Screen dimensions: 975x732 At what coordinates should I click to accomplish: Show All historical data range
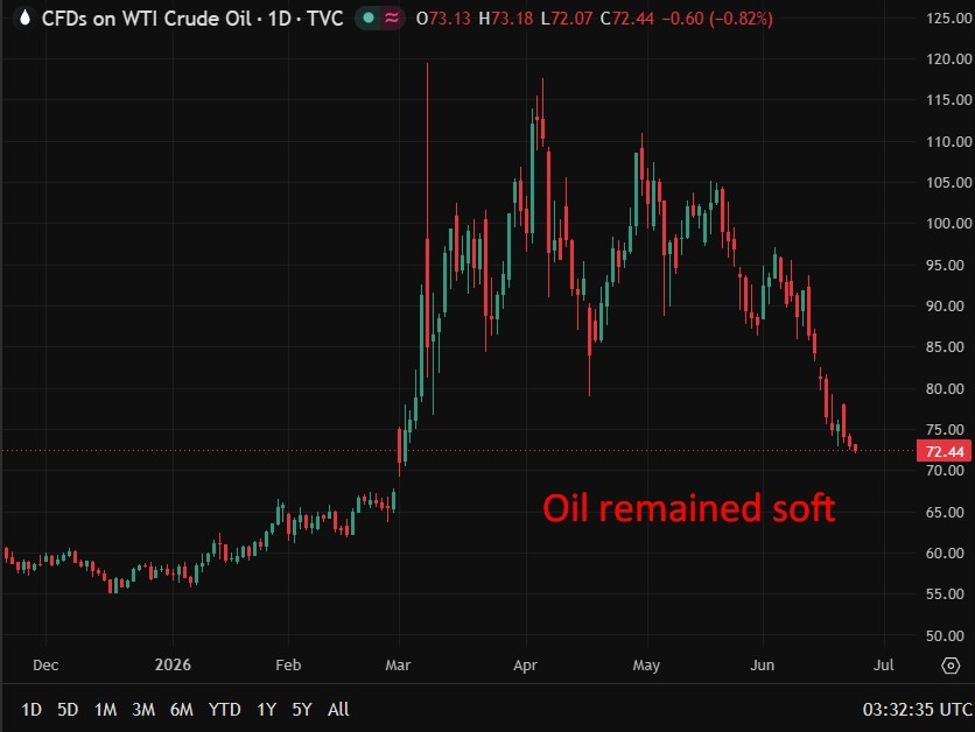[338, 709]
